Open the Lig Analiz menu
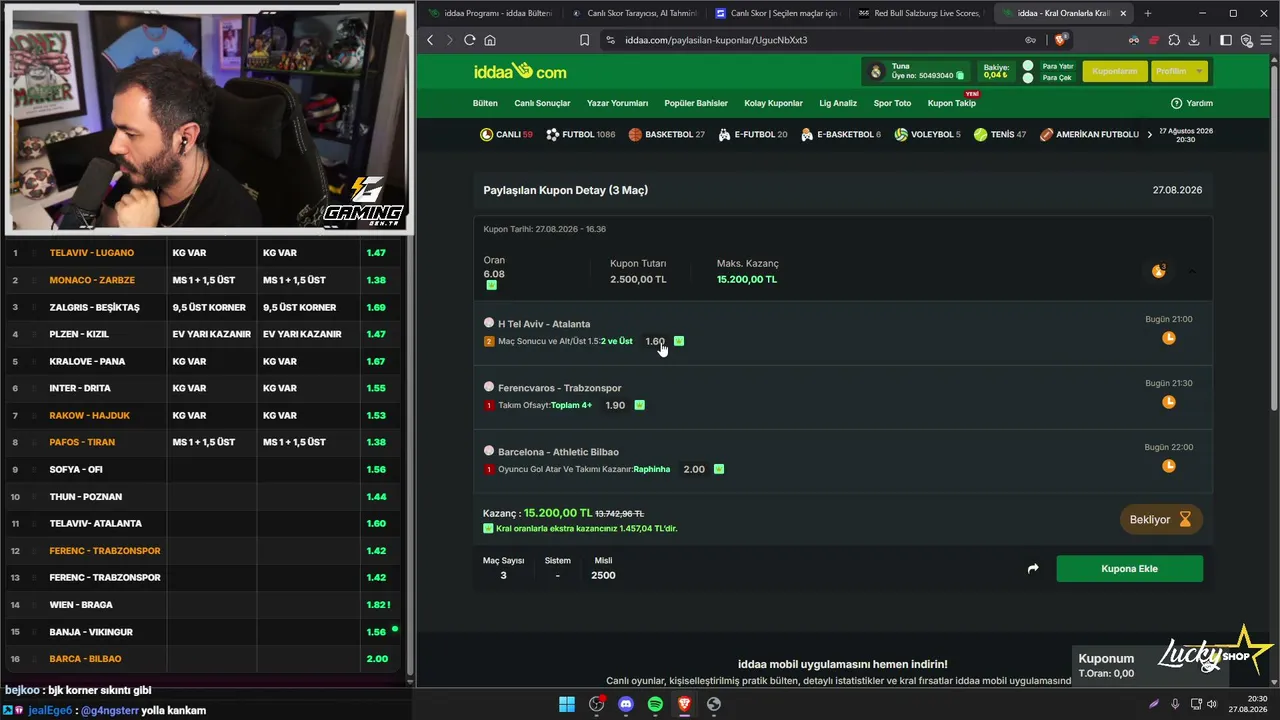This screenshot has height=720, width=1280. coord(838,103)
